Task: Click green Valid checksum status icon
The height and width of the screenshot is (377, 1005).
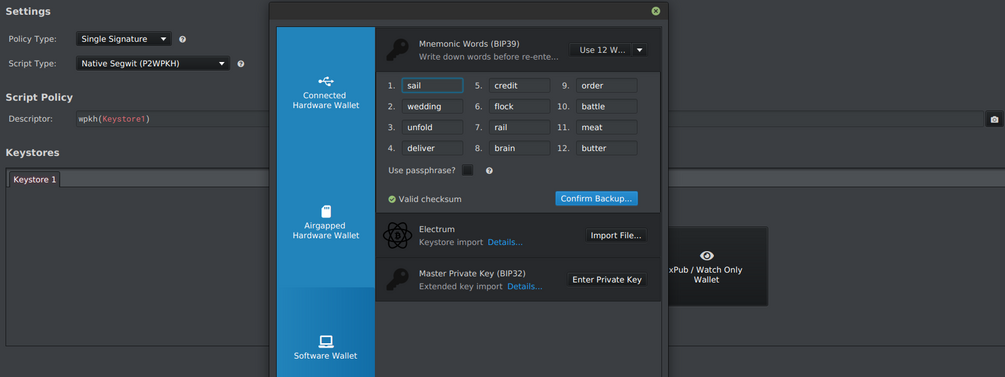Action: click(x=392, y=199)
